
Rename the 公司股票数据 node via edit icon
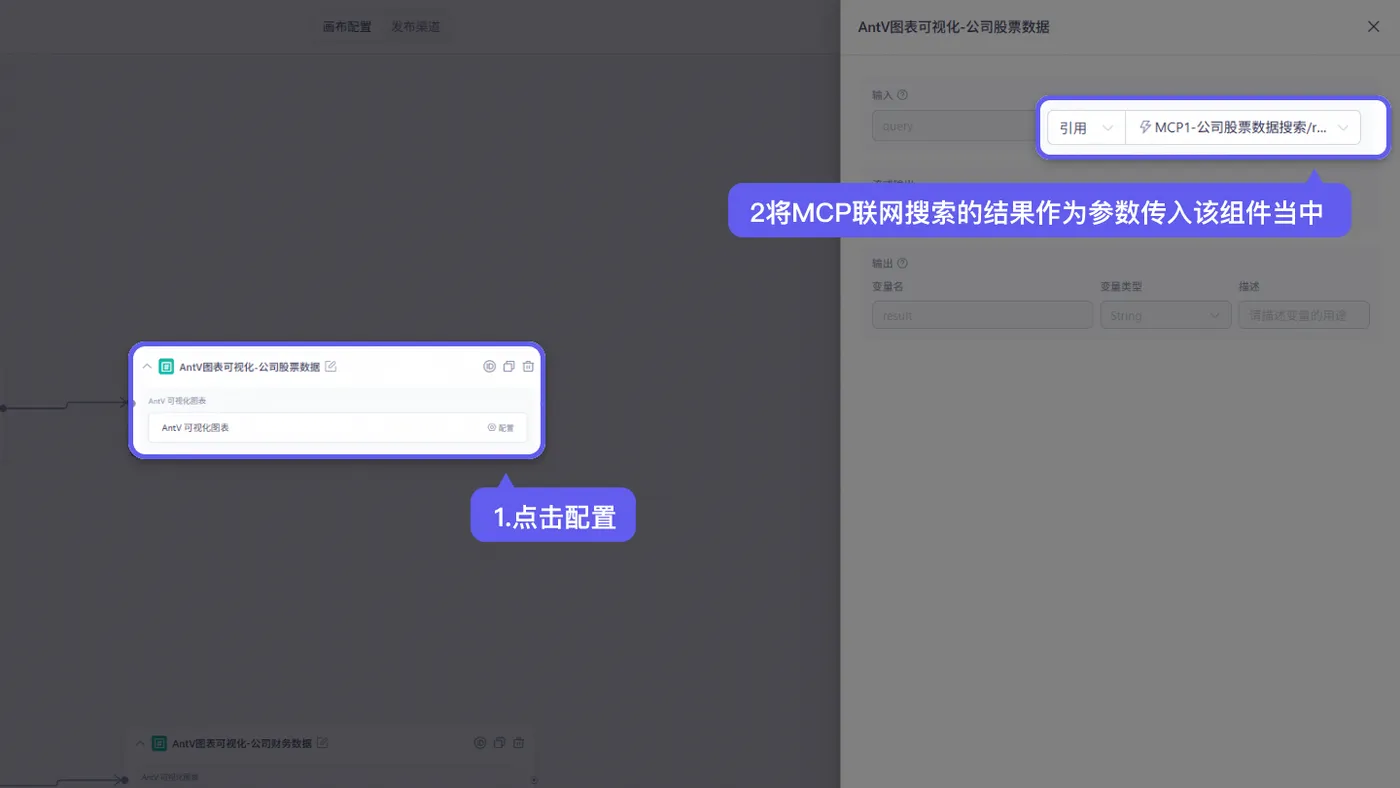[331, 367]
